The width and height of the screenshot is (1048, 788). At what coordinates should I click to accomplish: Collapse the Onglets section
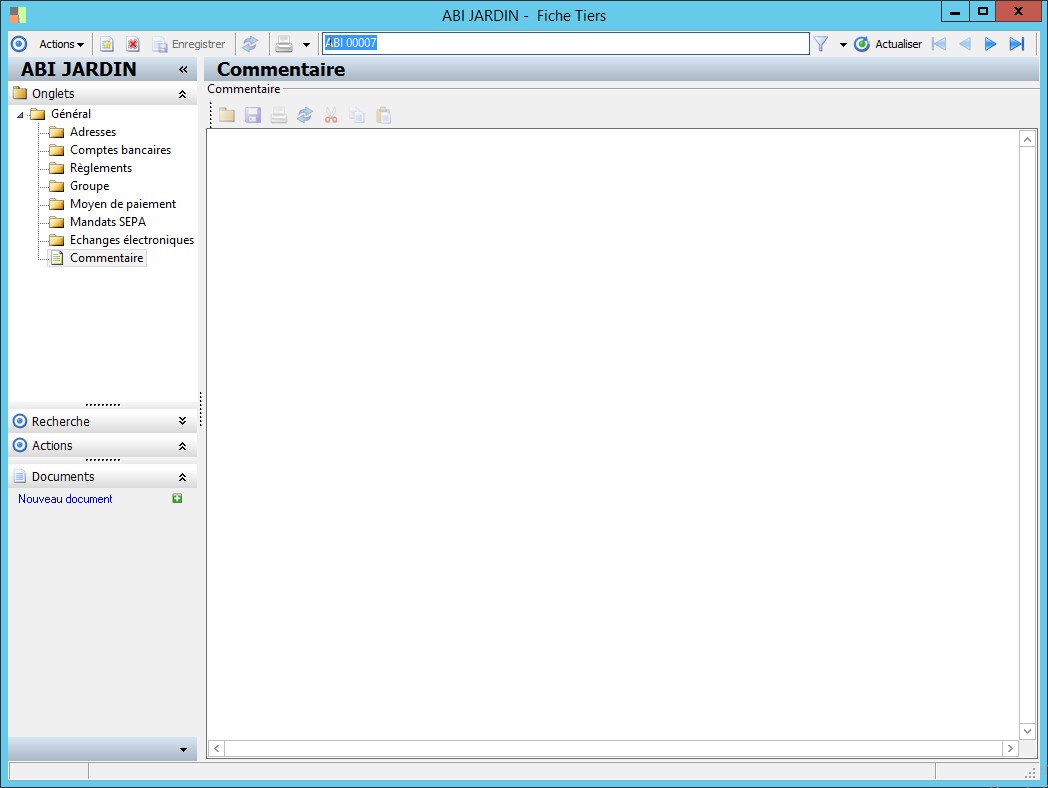[182, 94]
